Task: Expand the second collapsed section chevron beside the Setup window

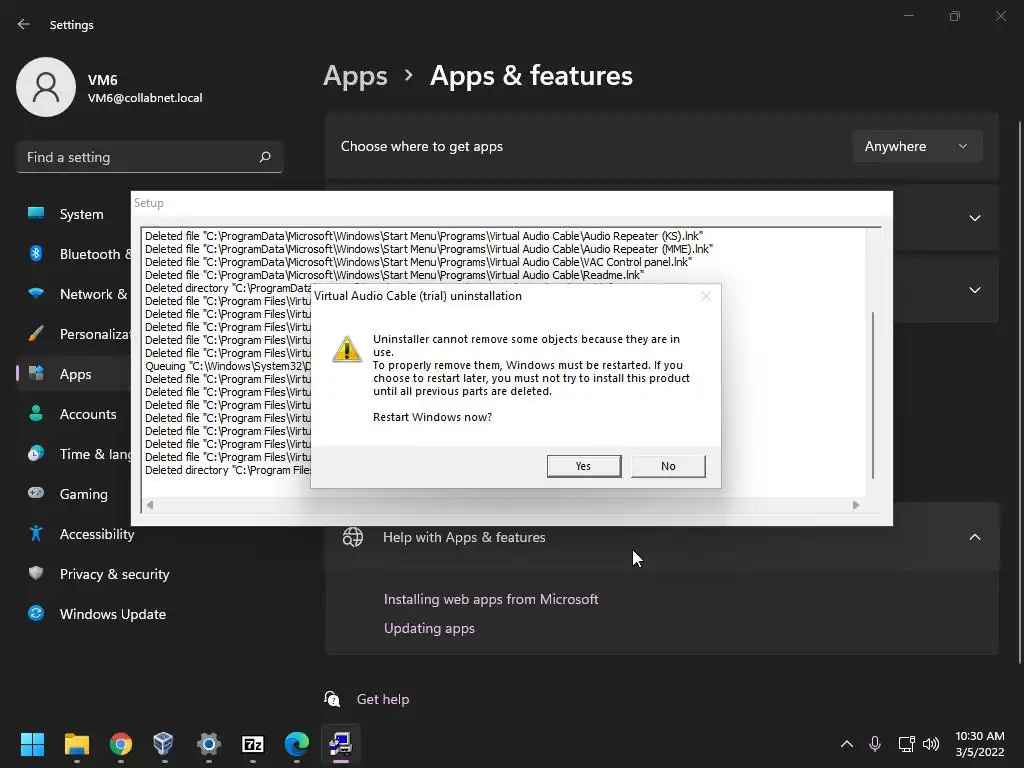Action: coord(974,290)
